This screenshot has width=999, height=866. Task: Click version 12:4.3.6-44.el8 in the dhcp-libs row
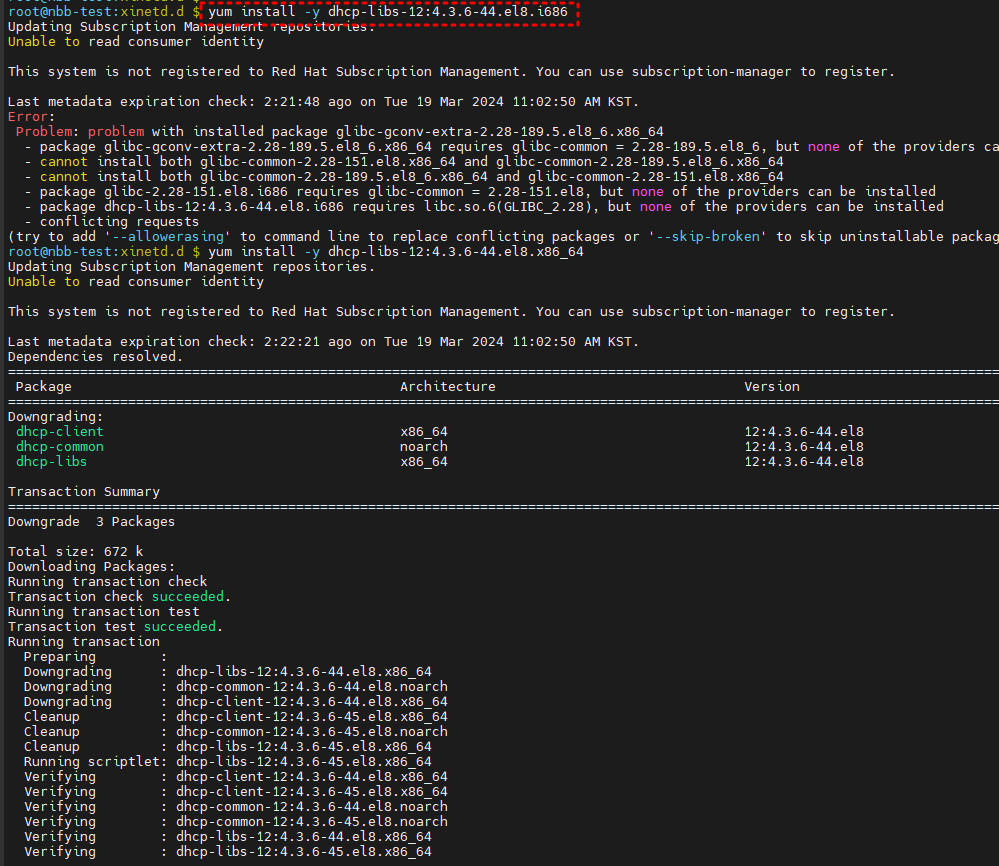(804, 461)
